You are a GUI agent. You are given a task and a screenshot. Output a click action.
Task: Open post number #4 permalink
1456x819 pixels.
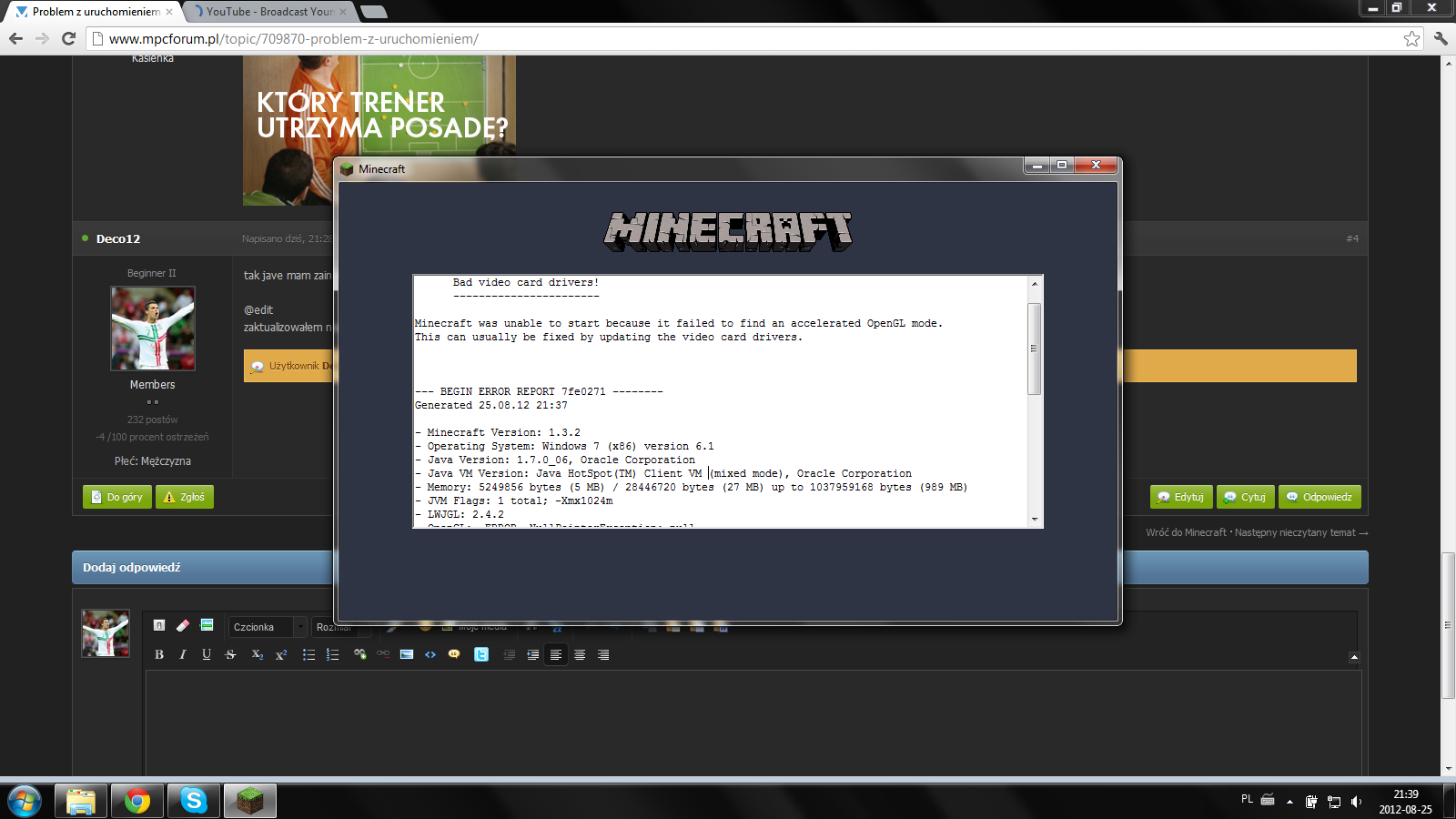(1352, 238)
